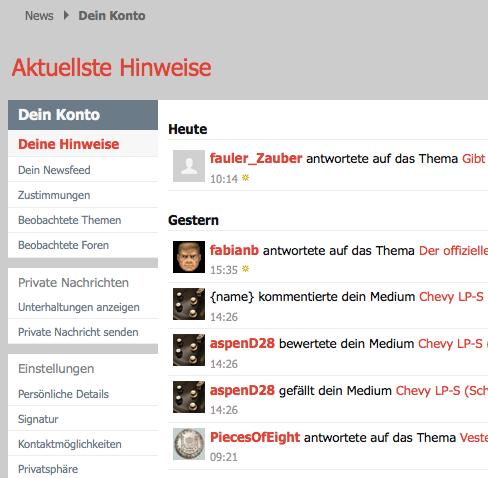Select Beobachtete Foren menu item
The height and width of the screenshot is (478, 488).
83,245
